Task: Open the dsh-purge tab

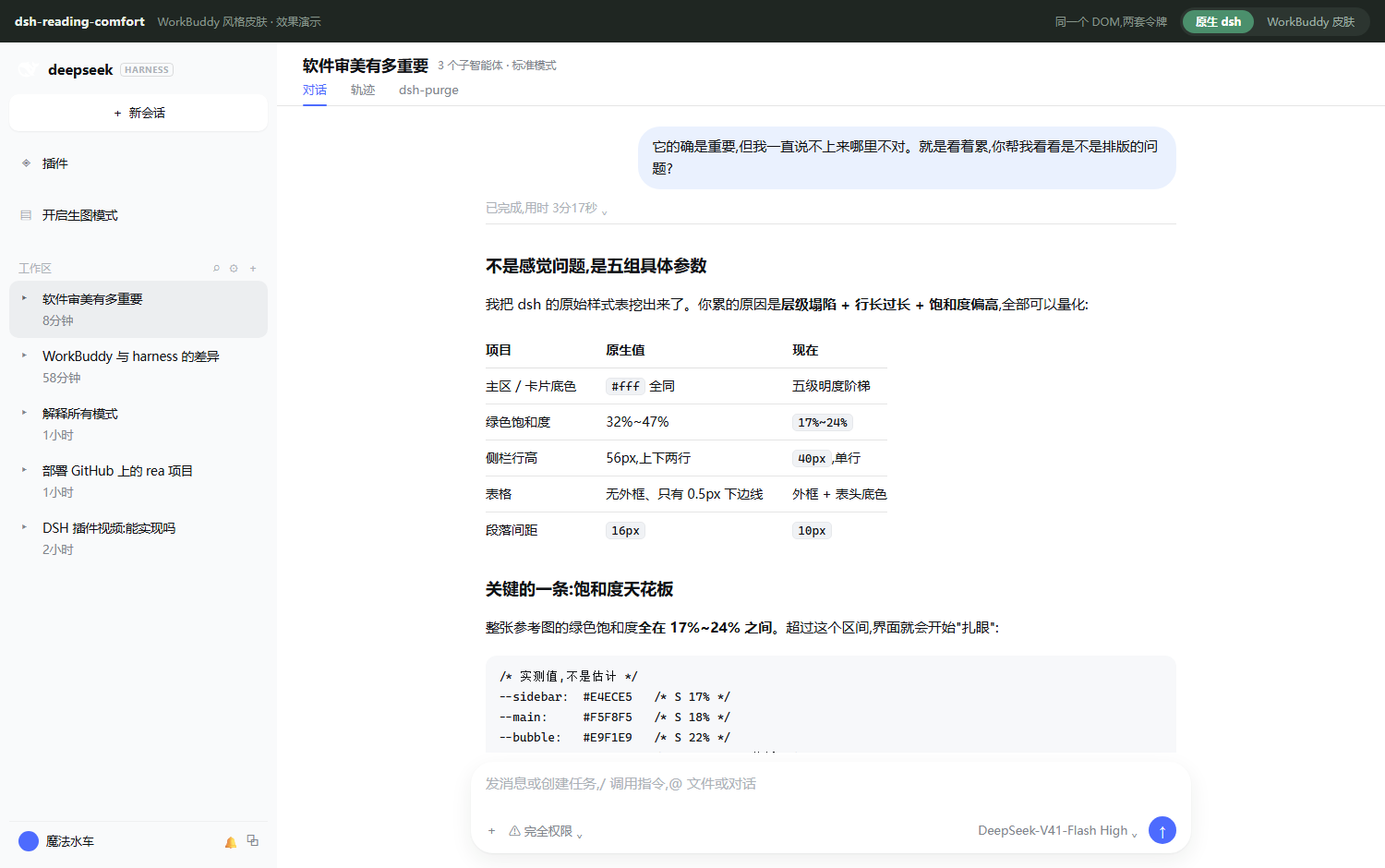Action: pos(428,90)
